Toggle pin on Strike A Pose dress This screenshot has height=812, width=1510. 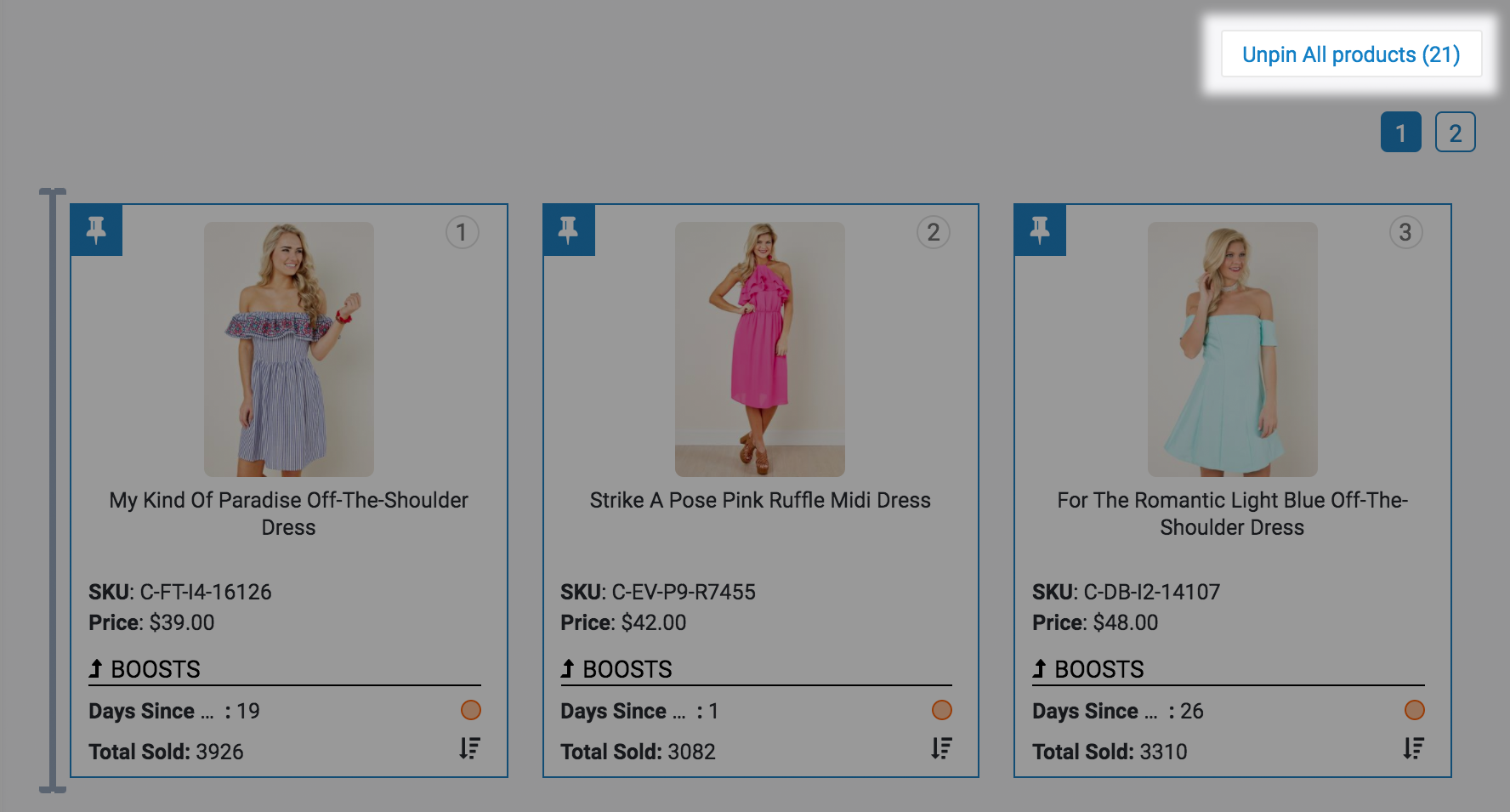point(568,230)
